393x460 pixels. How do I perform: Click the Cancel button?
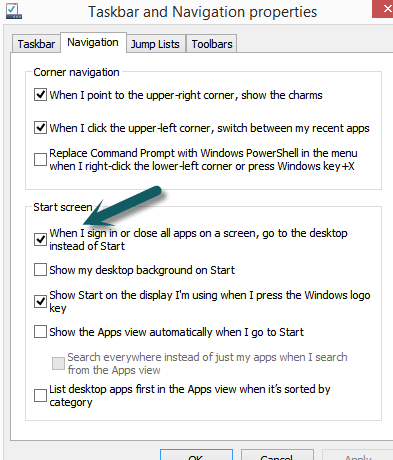277,455
